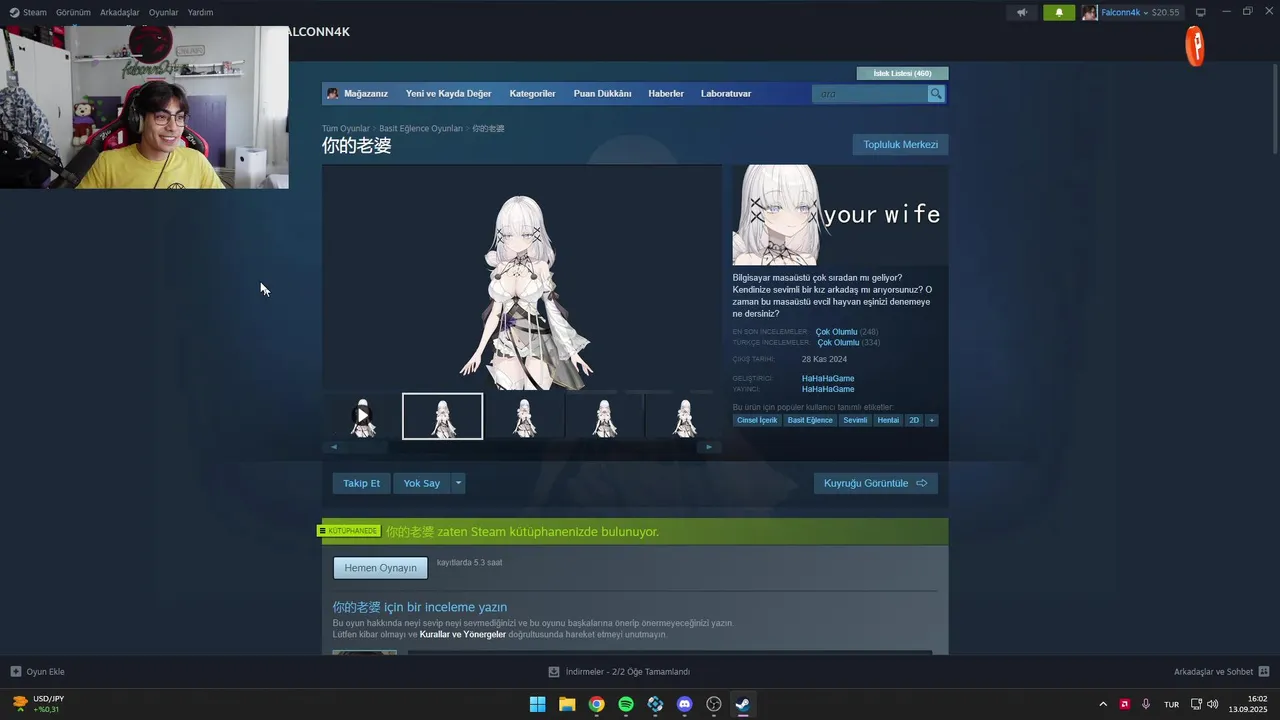This screenshot has height=720, width=1280.
Task: Open Kurallar ve Yönergeler link
Action: 463,635
